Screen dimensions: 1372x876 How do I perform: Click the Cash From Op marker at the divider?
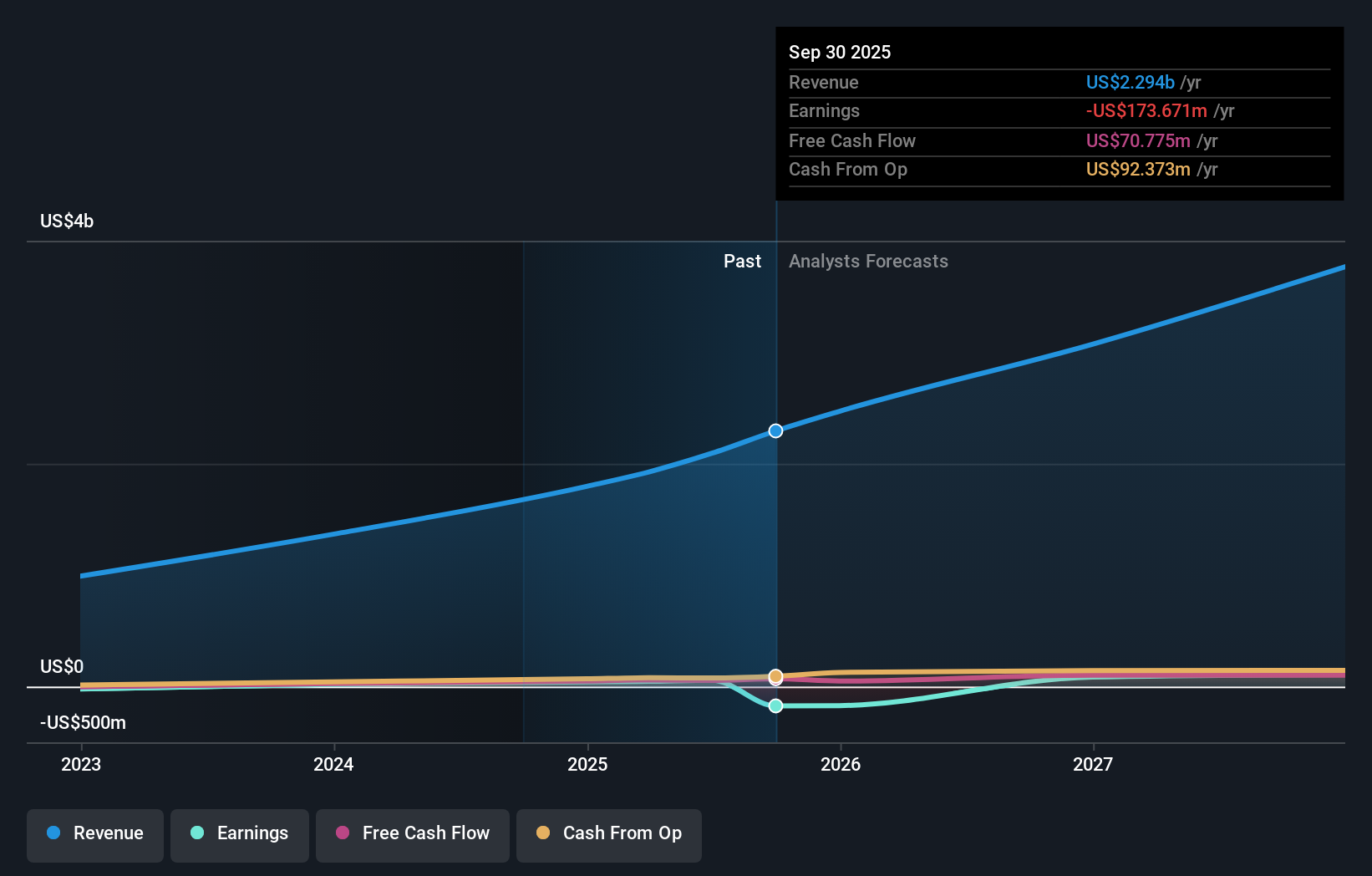[x=775, y=677]
